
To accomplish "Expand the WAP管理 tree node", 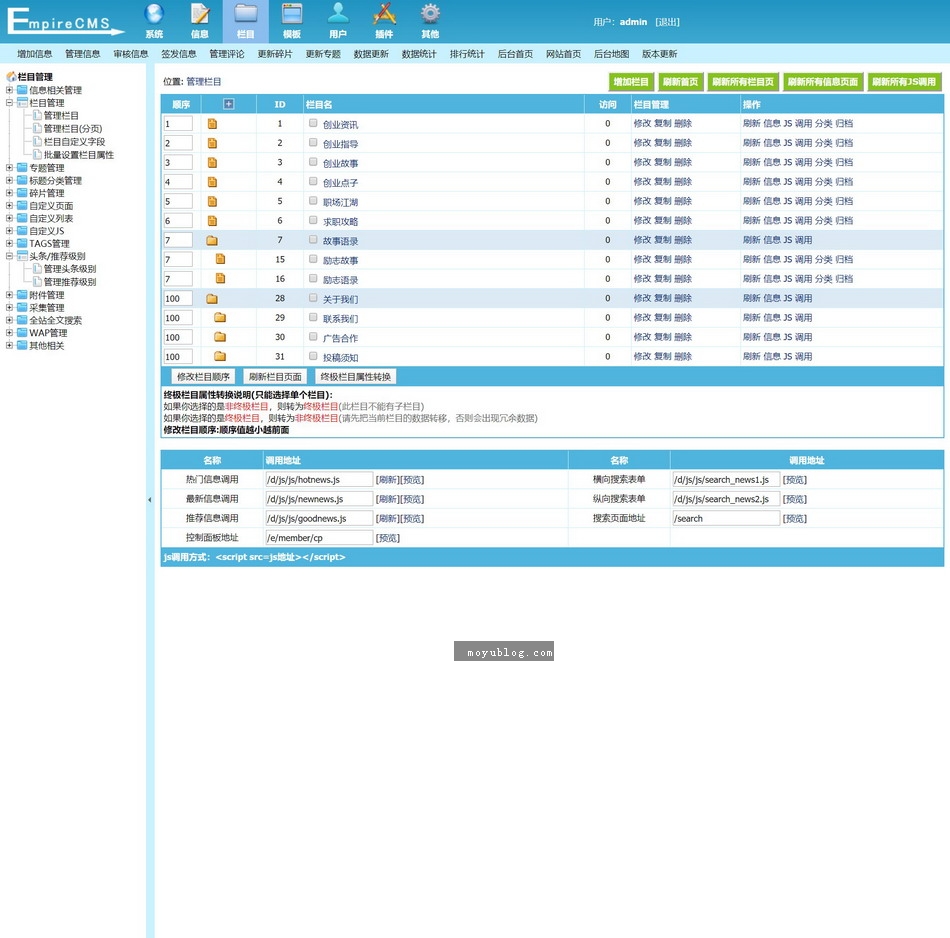I will pos(9,333).
